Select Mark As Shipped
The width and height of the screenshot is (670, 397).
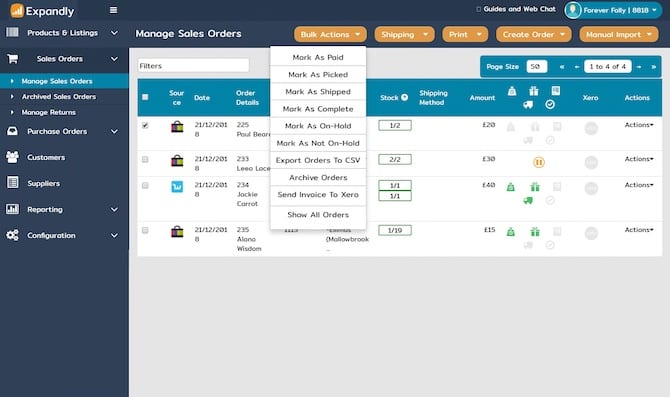(x=318, y=91)
